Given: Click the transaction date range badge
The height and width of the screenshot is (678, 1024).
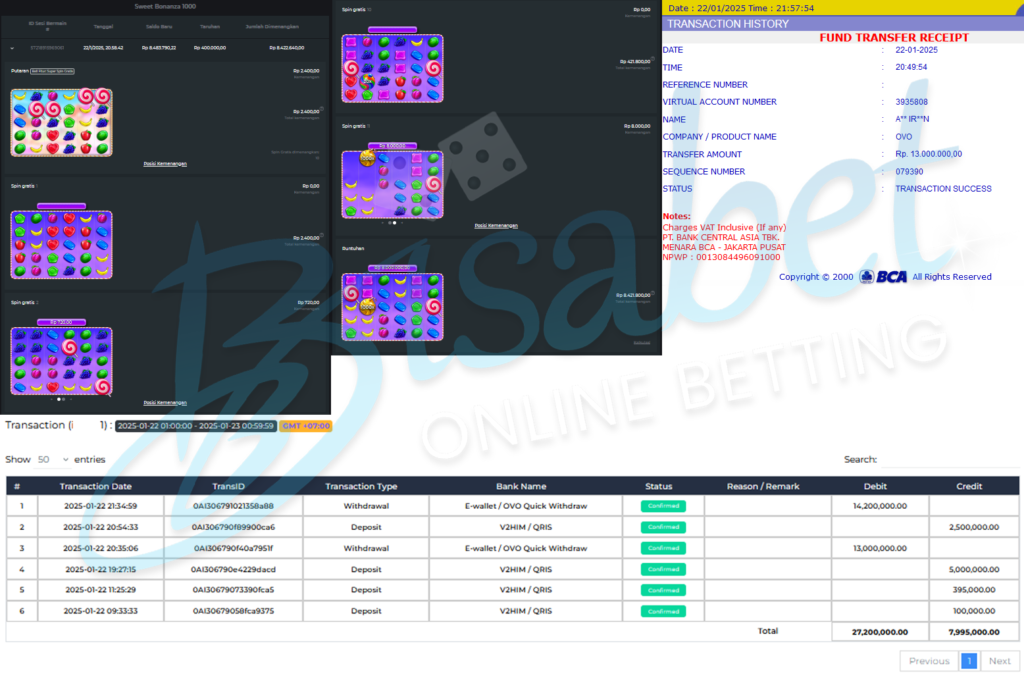Looking at the screenshot, I should [x=195, y=426].
